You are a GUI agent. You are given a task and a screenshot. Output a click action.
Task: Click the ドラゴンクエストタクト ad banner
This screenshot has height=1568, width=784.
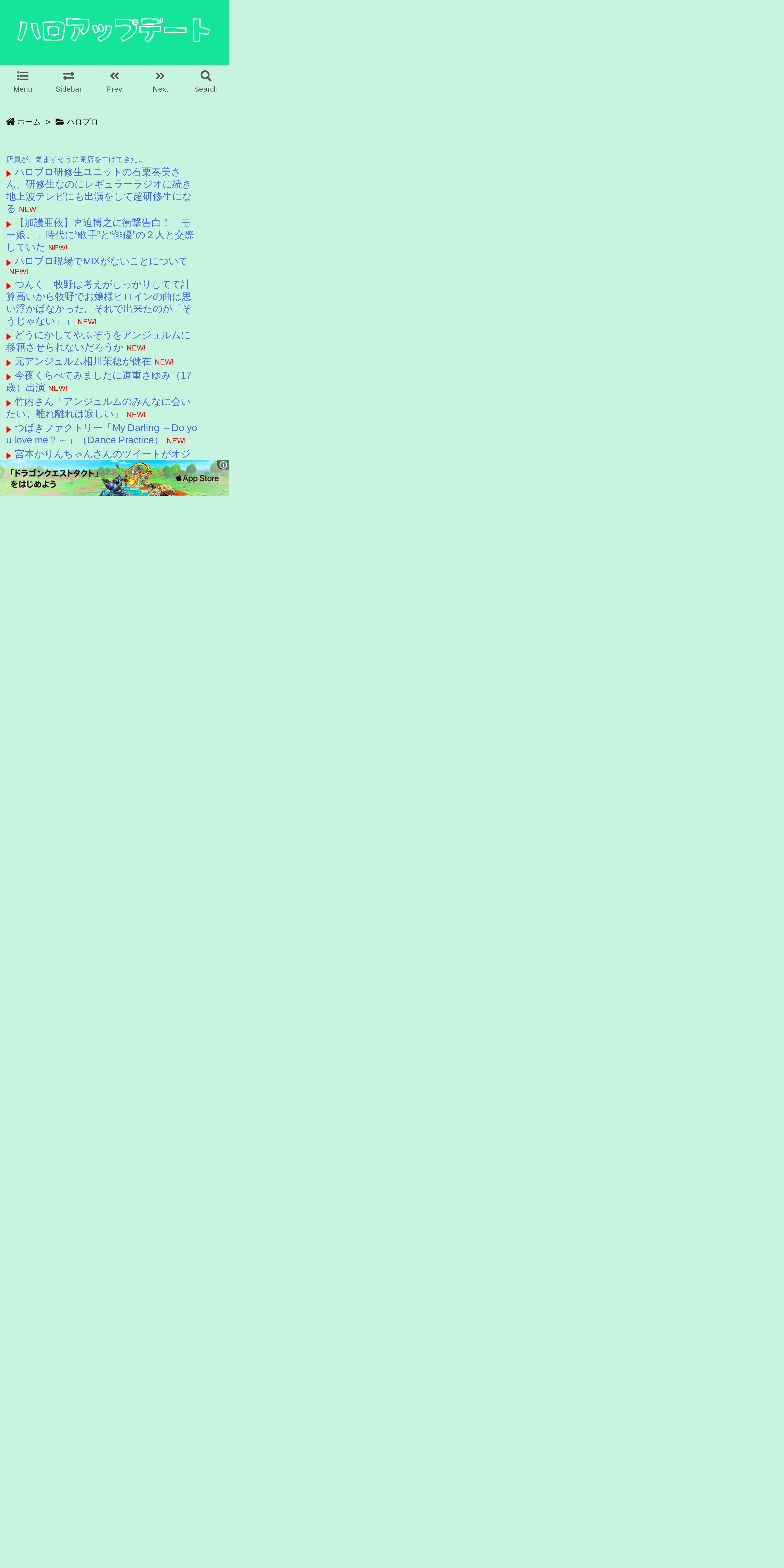[x=114, y=478]
